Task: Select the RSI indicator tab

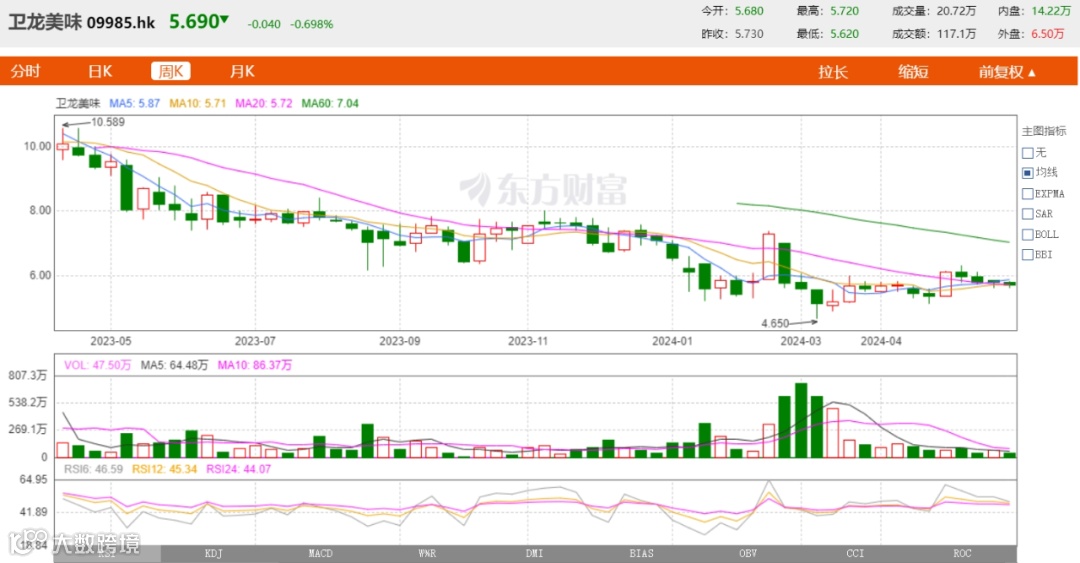Action: (x=107, y=554)
